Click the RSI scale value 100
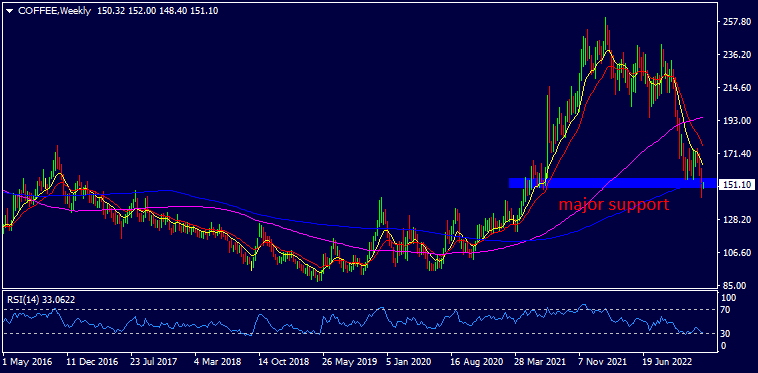The height and width of the screenshot is (373, 758). click(x=730, y=297)
